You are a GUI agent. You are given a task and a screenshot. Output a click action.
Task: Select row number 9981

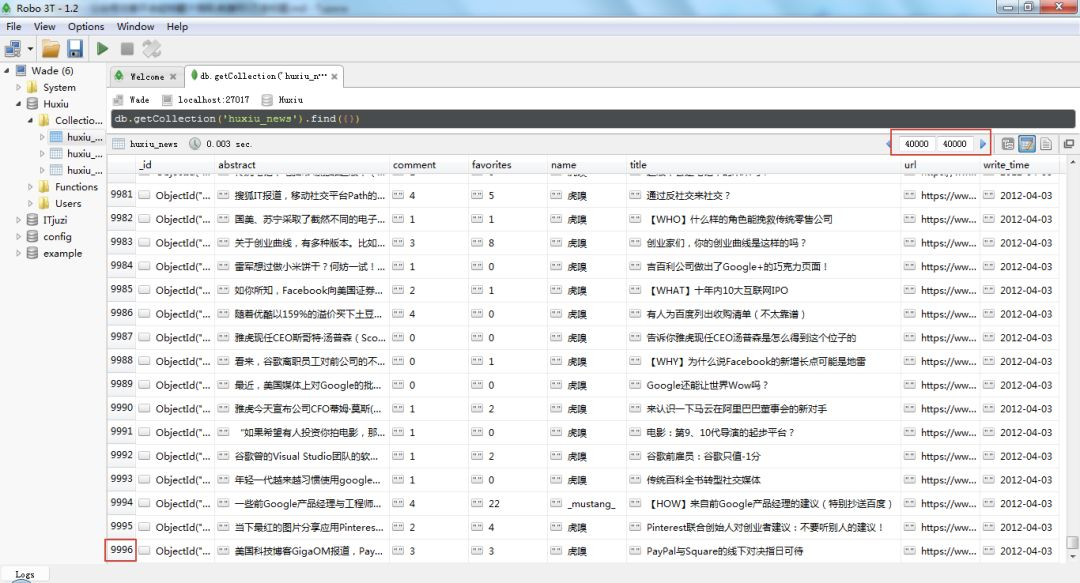pos(121,194)
